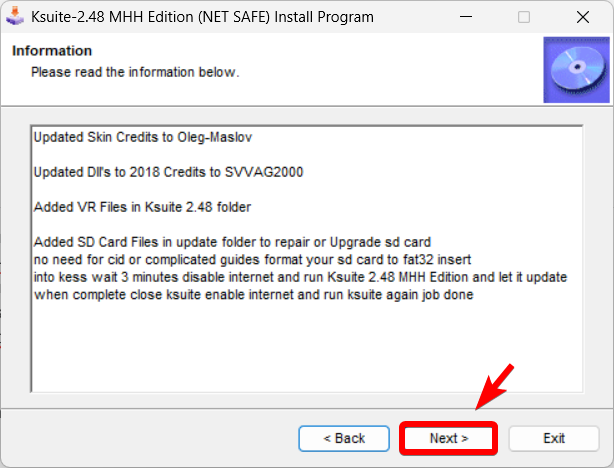Image resolution: width=614 pixels, height=468 pixels.
Task: Click the installer icon in title bar
Action: pyautogui.click(x=17, y=17)
